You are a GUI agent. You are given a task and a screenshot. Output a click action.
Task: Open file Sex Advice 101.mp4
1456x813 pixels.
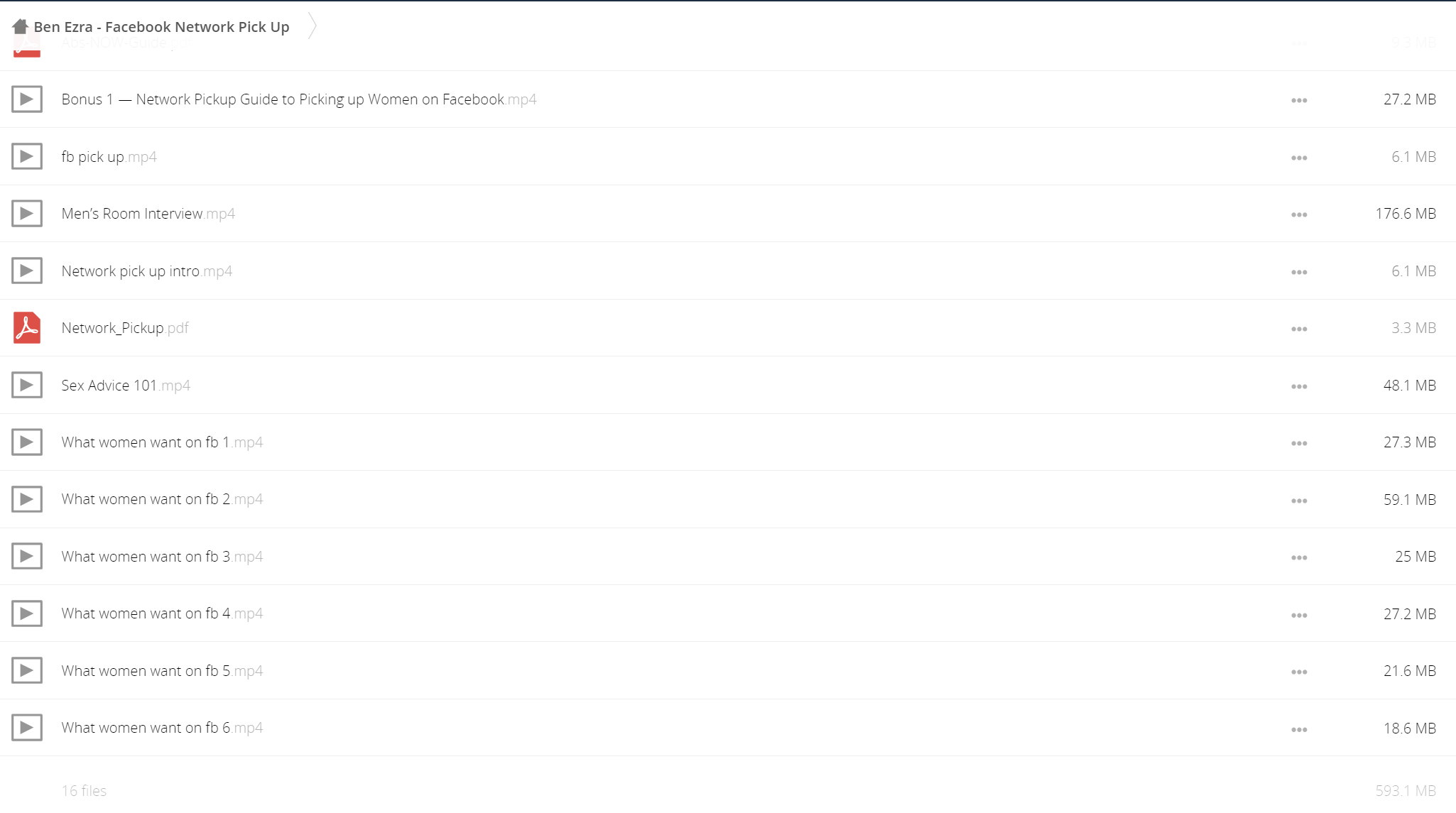click(x=126, y=386)
